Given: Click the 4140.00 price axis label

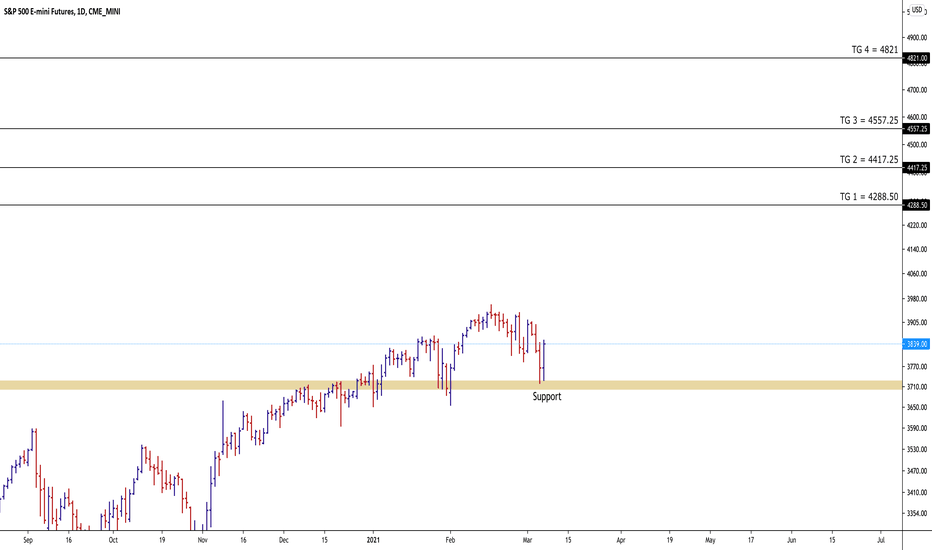Looking at the screenshot, I should click(x=917, y=250).
